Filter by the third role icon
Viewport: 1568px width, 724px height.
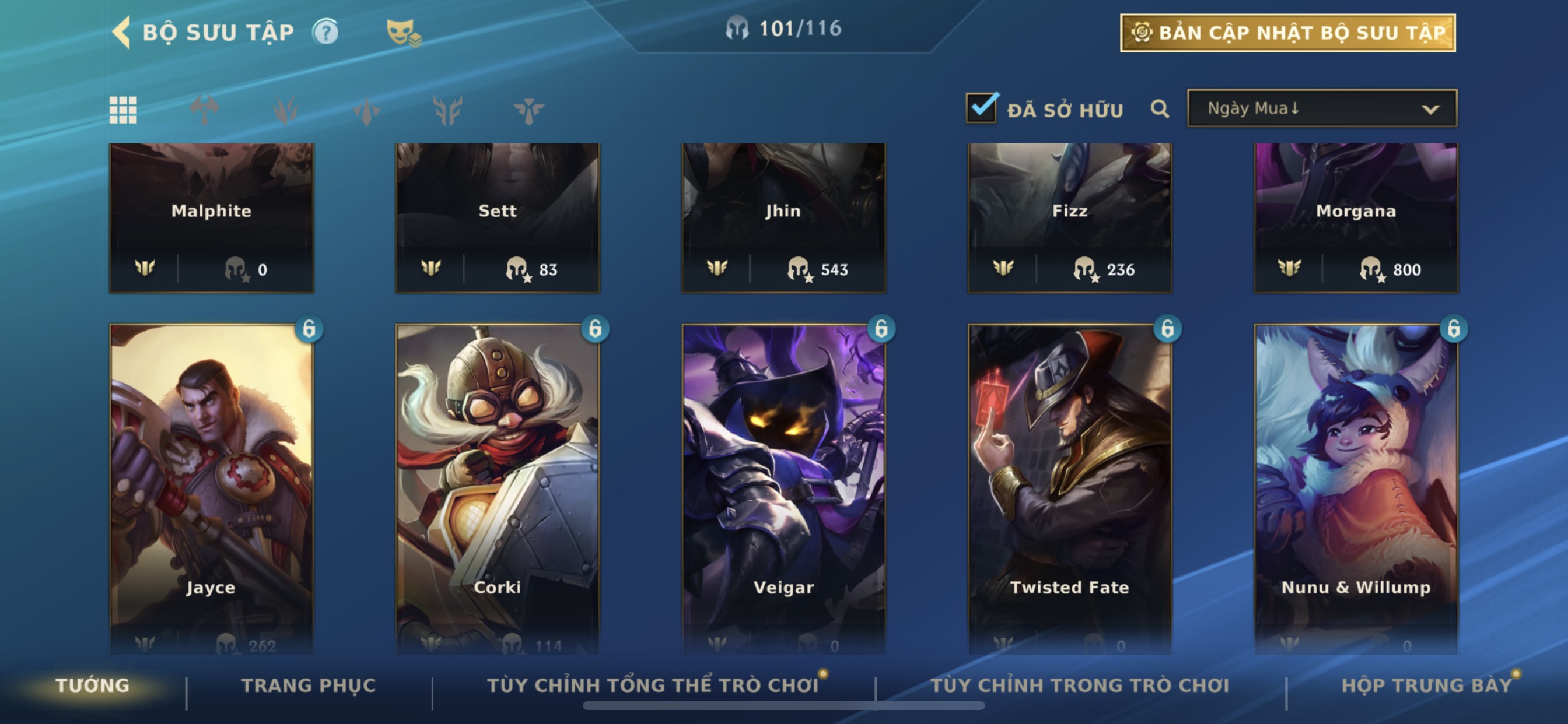pyautogui.click(x=366, y=110)
